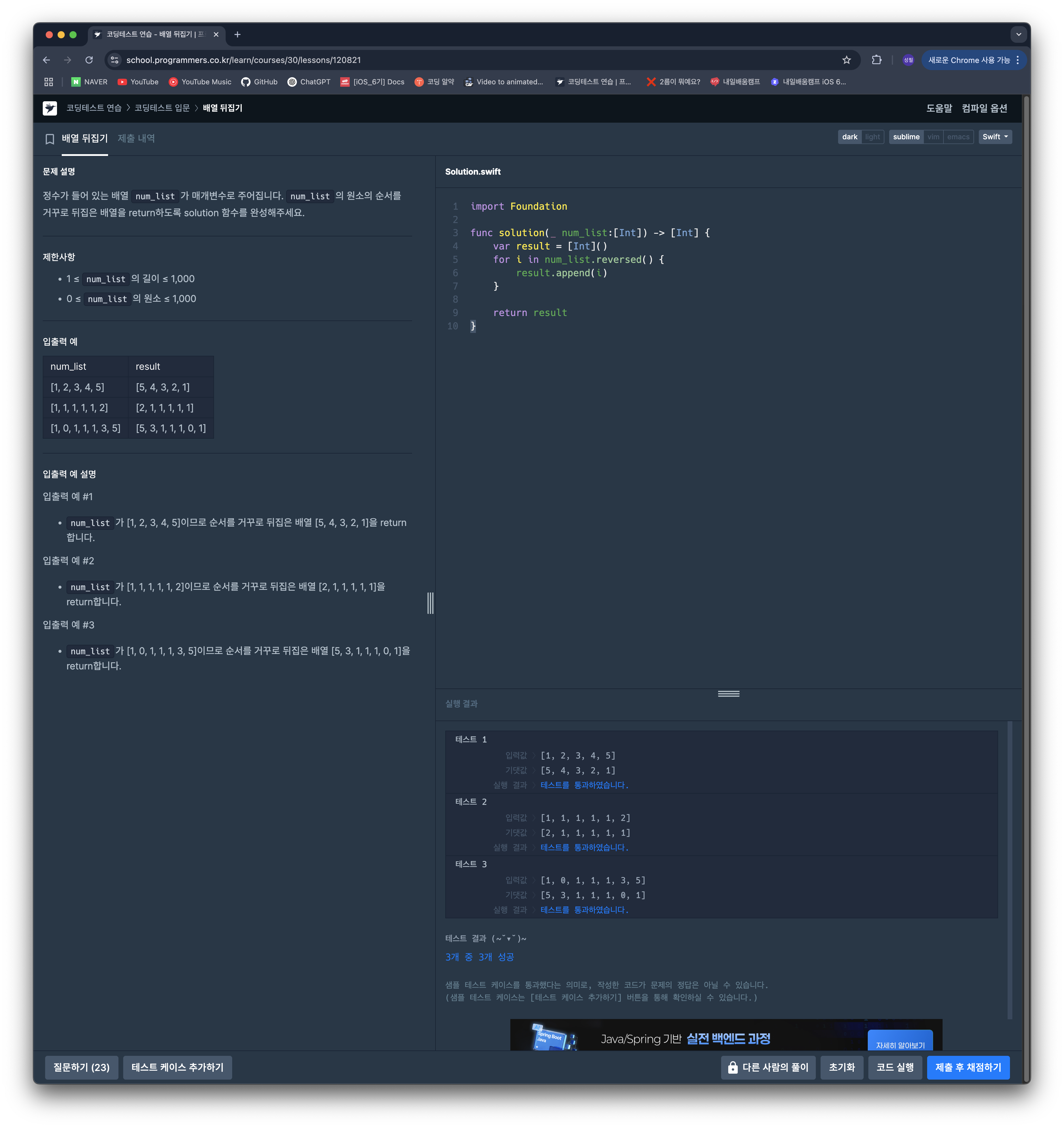The height and width of the screenshot is (1128, 1064).
Task: Open the Video to animated bookmark
Action: 503,82
